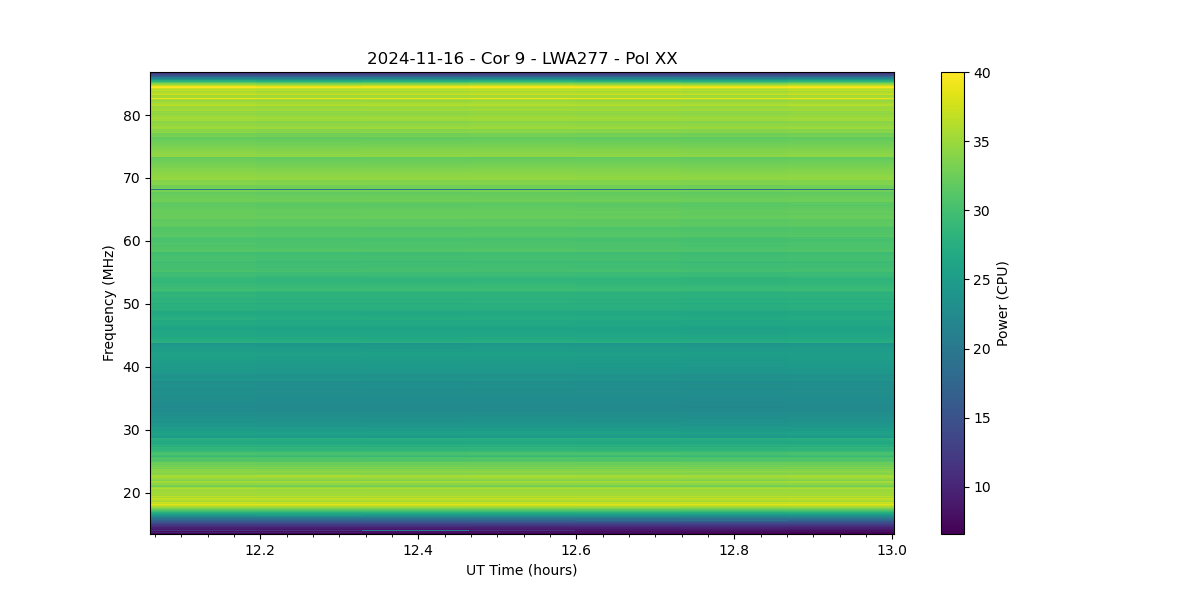1200x600 pixels.
Task: Click the 50 tick on the frequency axis
Action: [132, 304]
